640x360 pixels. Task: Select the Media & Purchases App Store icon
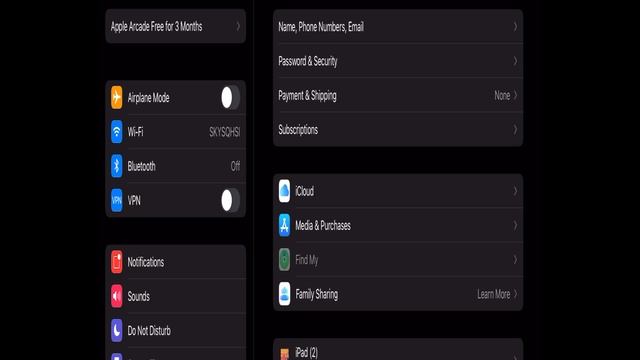[x=284, y=225]
